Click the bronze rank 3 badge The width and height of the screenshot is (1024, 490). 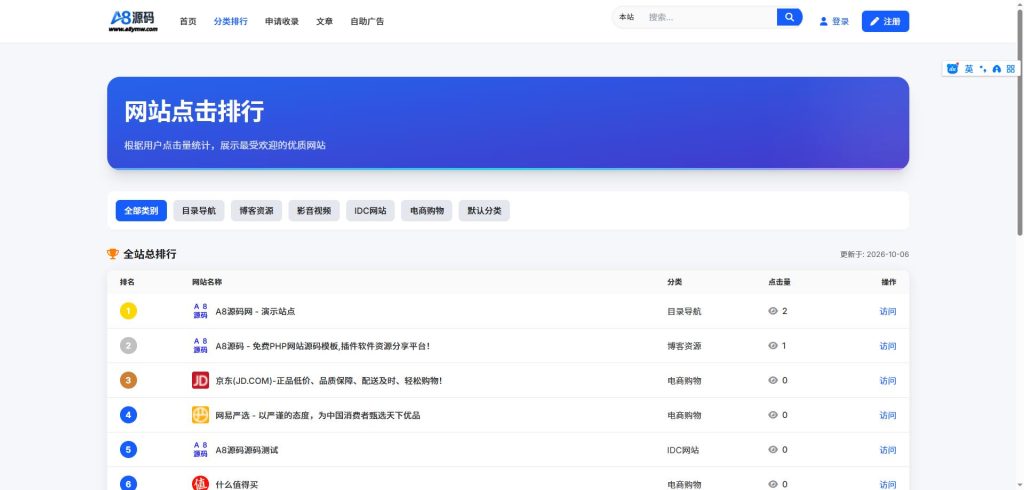point(129,380)
